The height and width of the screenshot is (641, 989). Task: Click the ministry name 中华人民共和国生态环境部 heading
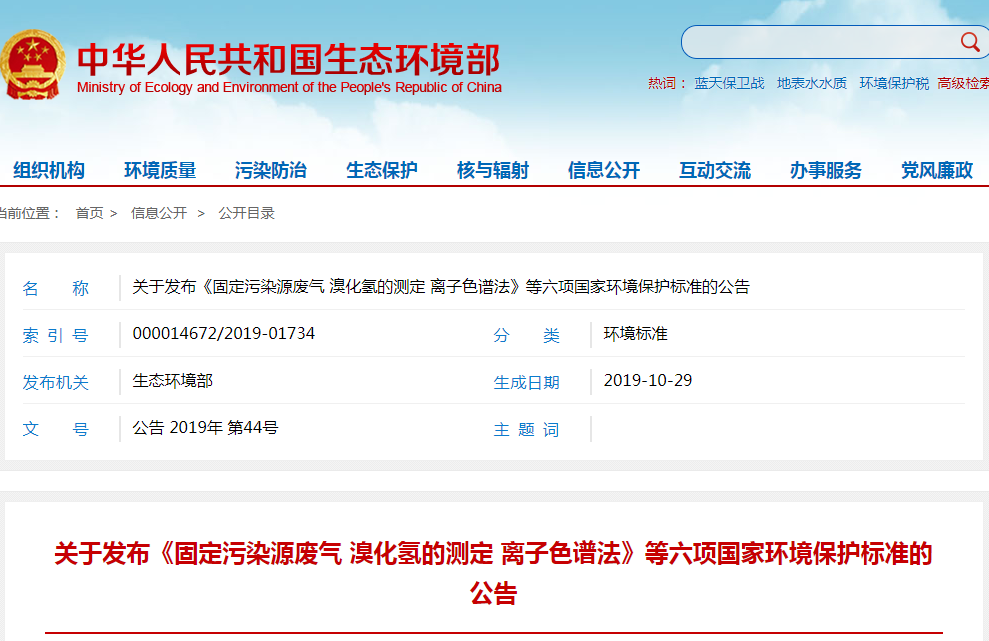point(289,59)
